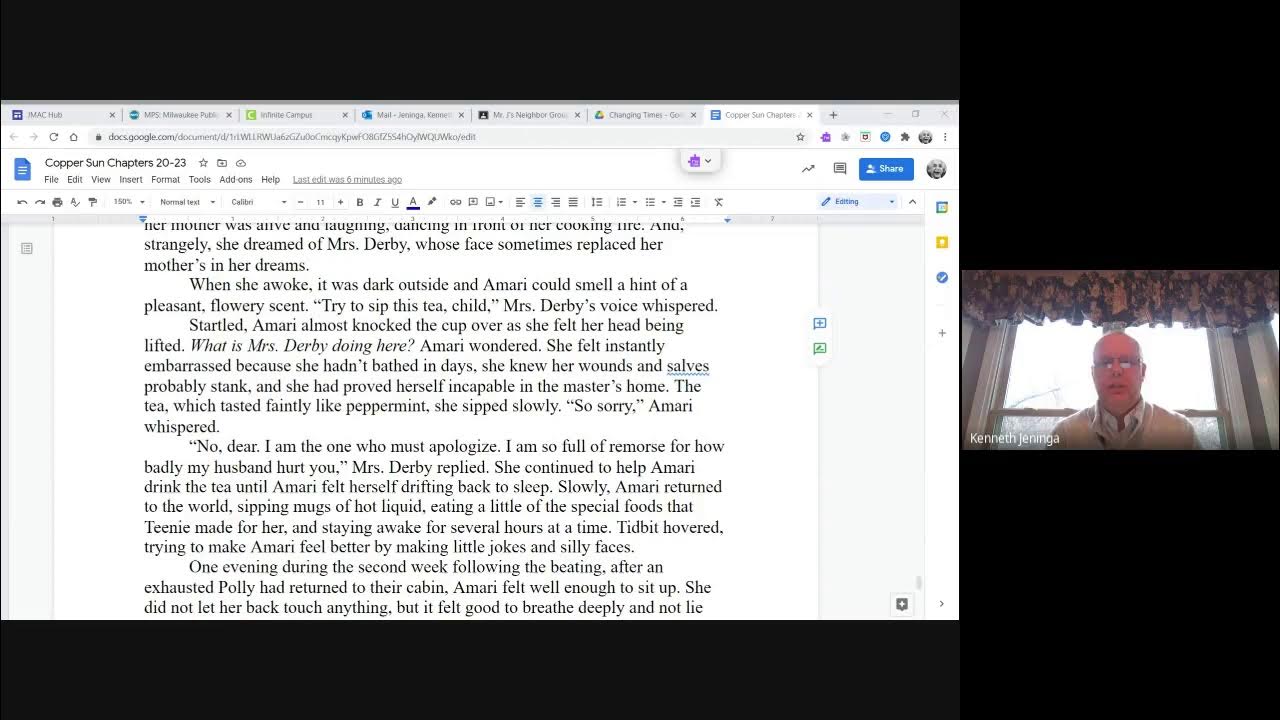This screenshot has width=1280, height=720.
Task: Open line spacing options
Action: tap(597, 202)
